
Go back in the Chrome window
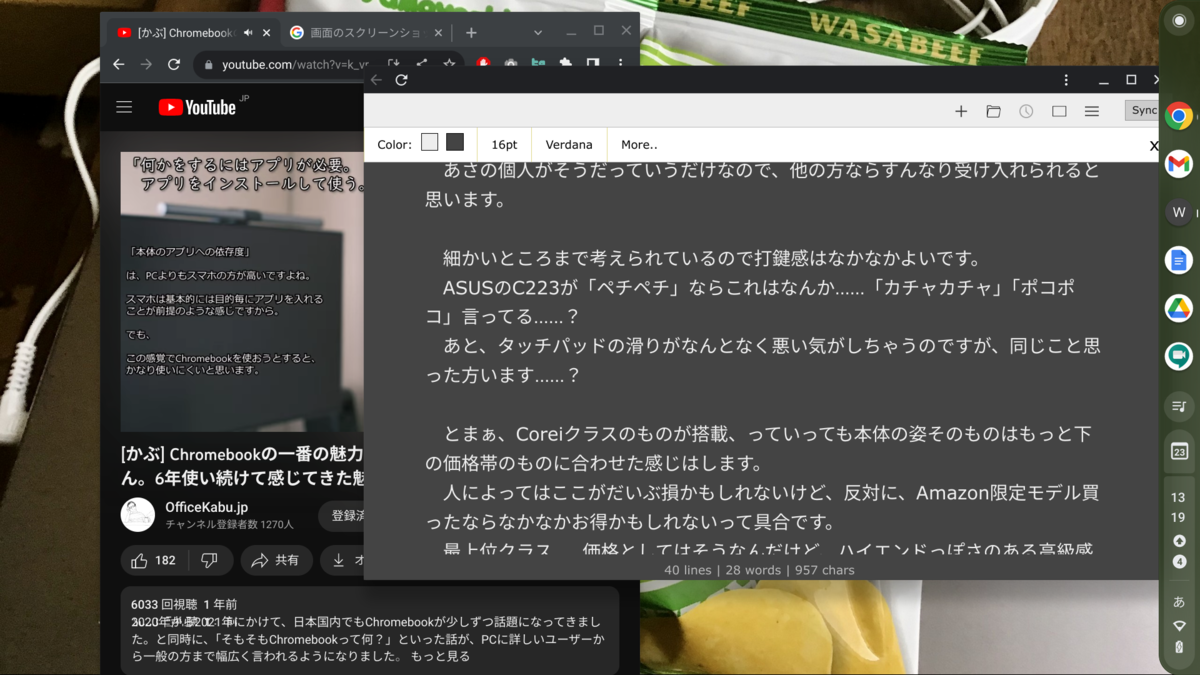119,64
